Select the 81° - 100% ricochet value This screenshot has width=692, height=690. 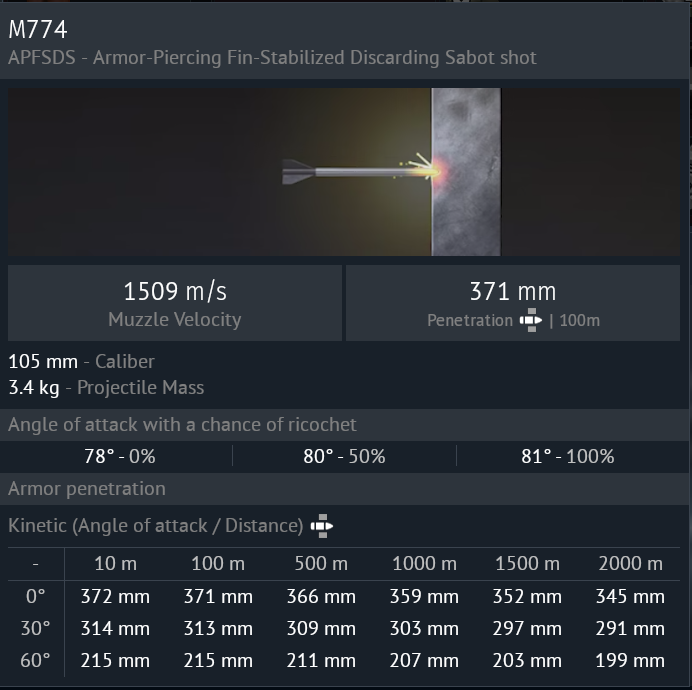tap(567, 456)
